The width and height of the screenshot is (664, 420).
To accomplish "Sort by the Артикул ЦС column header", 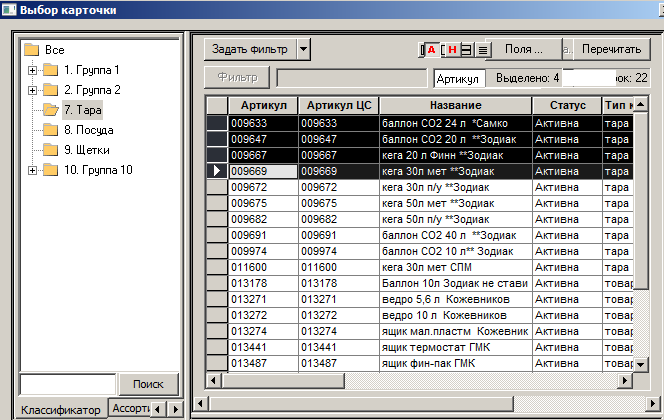I will pos(339,105).
